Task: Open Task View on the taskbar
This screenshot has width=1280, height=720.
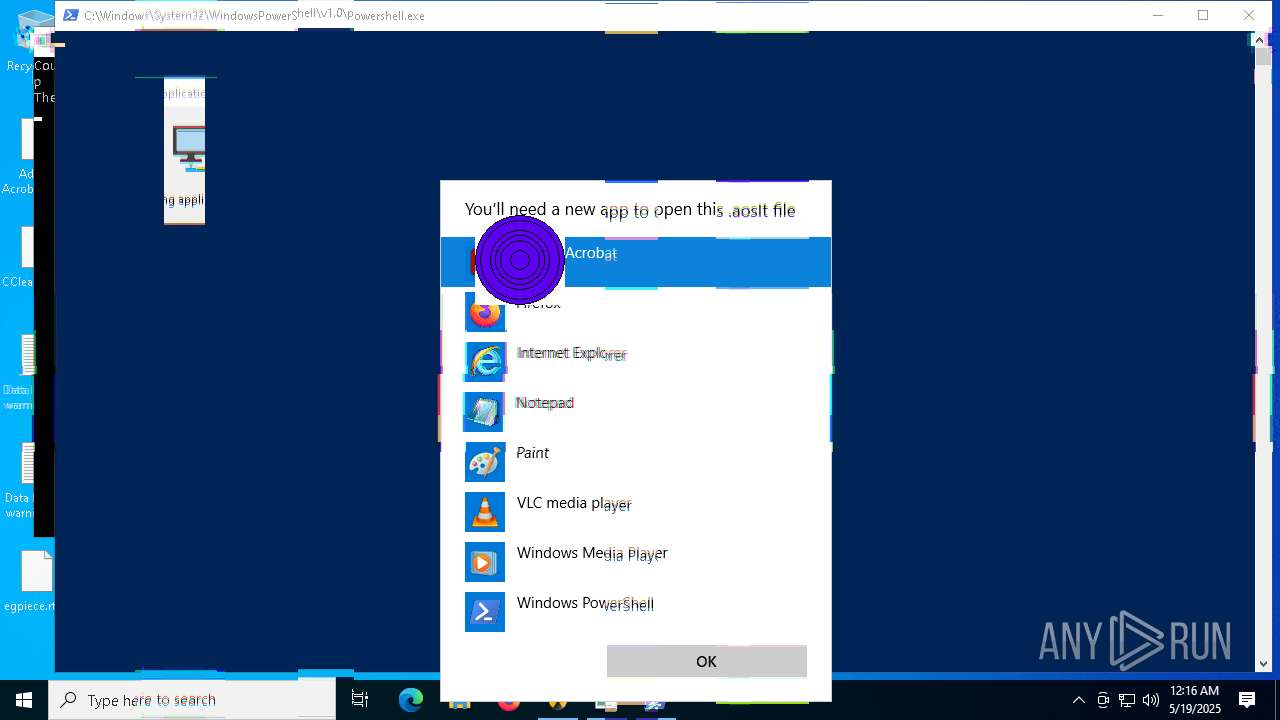Action: (360, 700)
